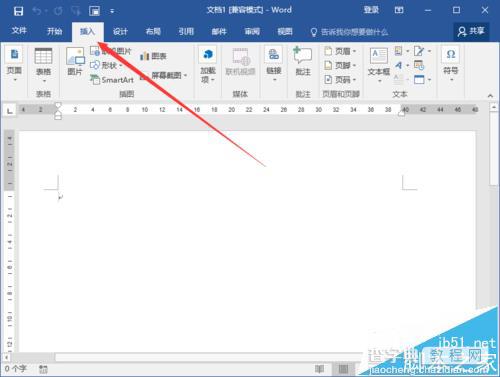Open the 屏幕截图 screenshot dropdown
Screen dimensions: 500x377
tap(163, 75)
